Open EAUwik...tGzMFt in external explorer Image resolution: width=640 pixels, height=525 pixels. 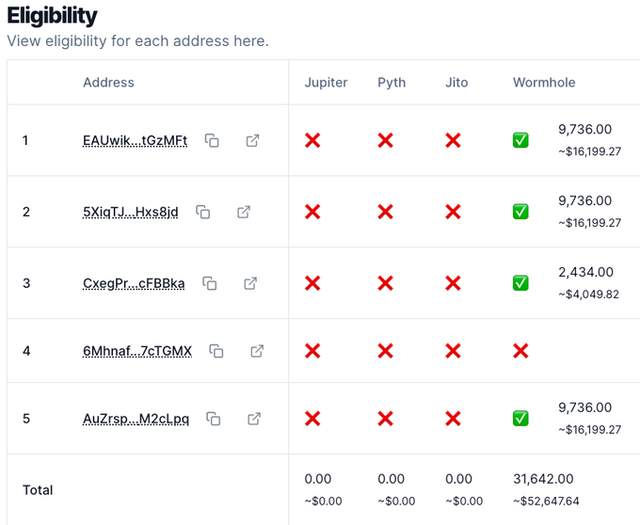(x=253, y=140)
